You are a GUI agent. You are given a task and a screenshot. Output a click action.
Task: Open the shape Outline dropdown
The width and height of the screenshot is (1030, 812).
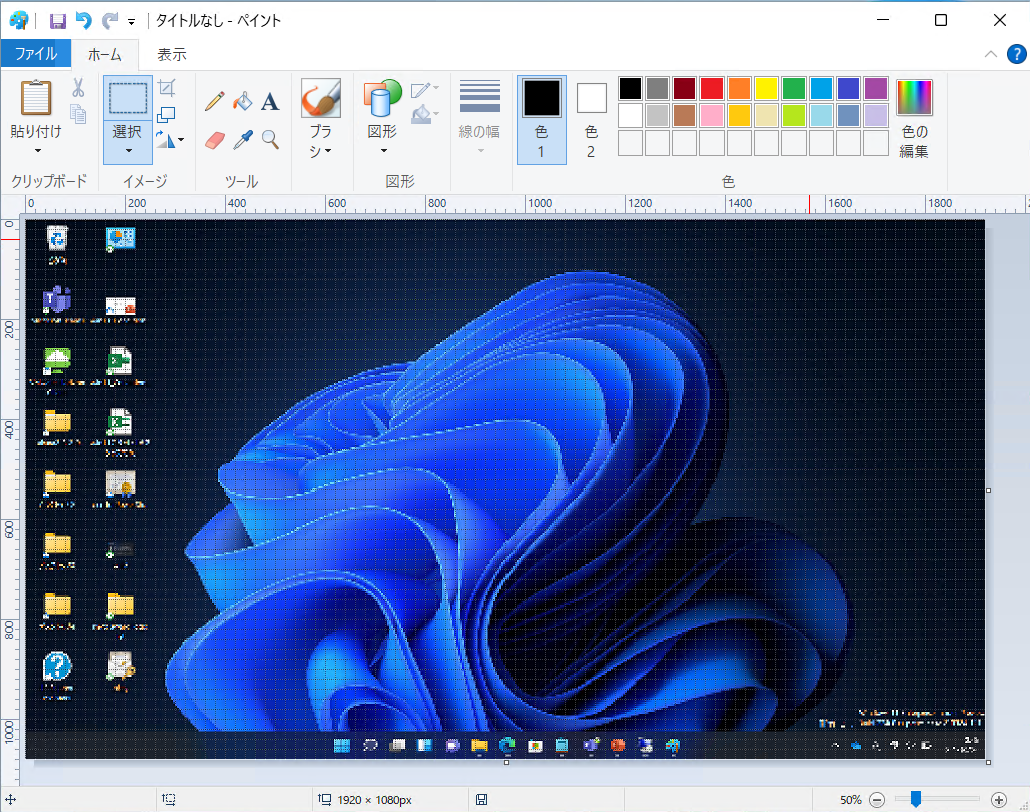click(x=424, y=89)
